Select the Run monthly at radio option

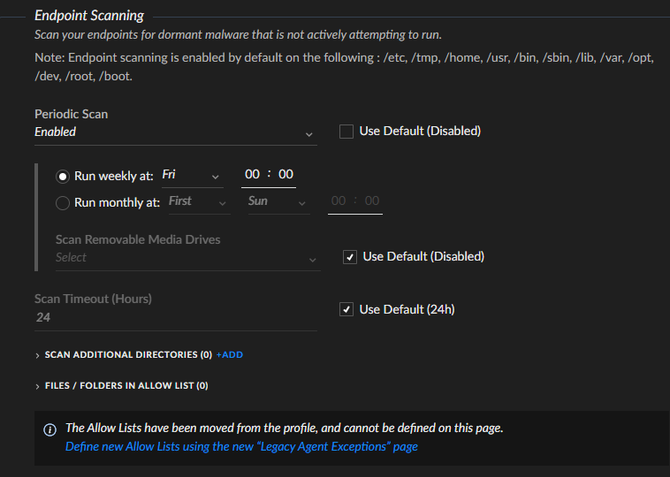[63, 202]
